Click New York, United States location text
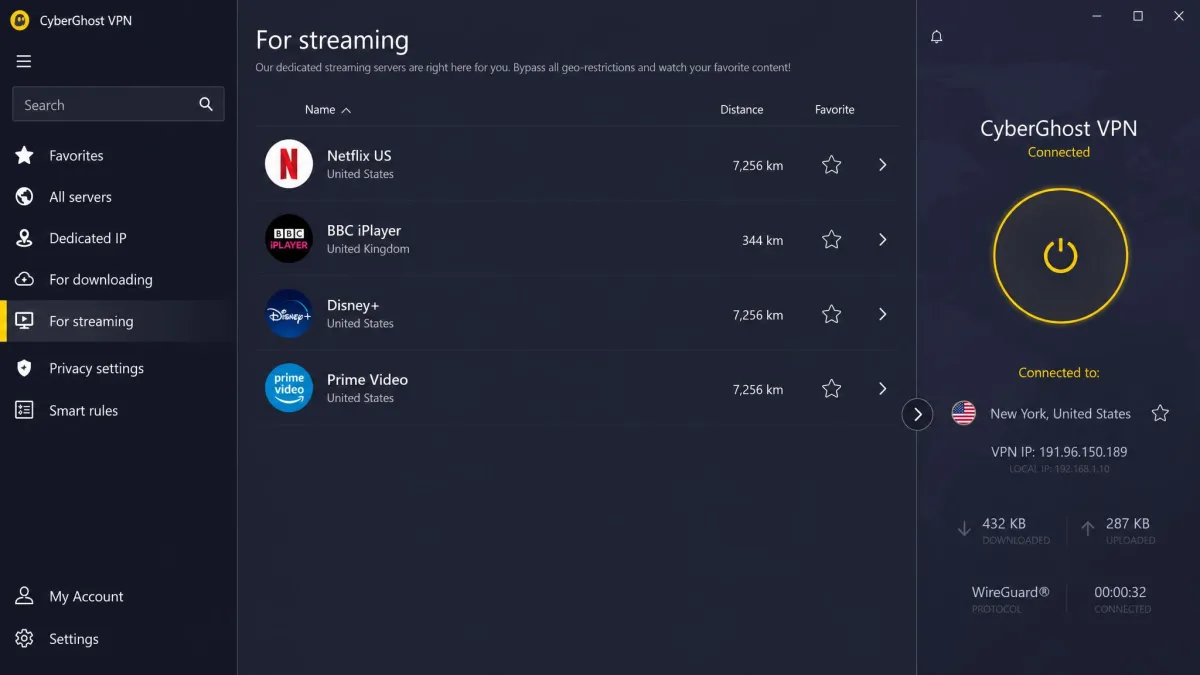 (1060, 413)
